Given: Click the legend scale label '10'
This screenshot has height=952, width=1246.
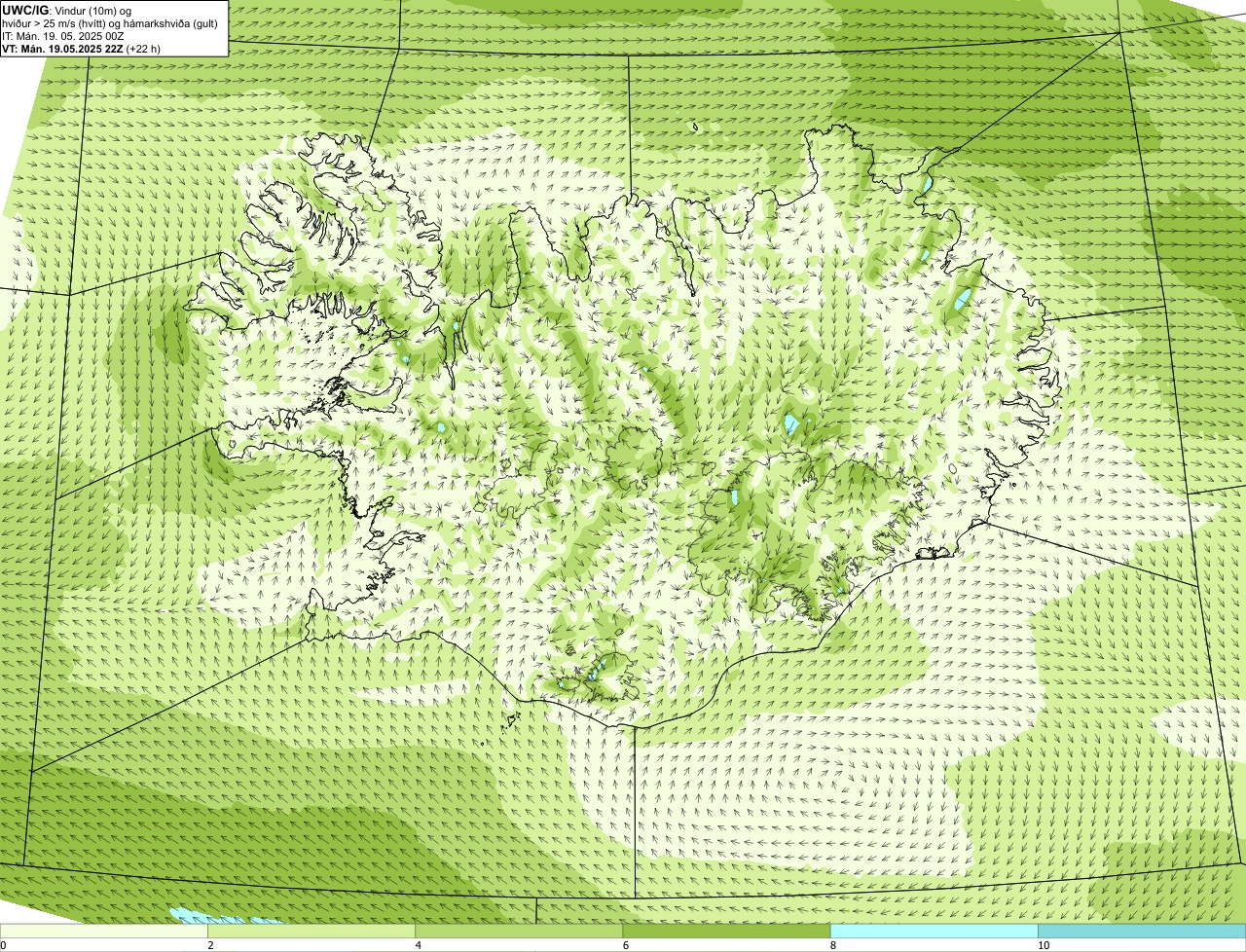Looking at the screenshot, I should [1043, 945].
